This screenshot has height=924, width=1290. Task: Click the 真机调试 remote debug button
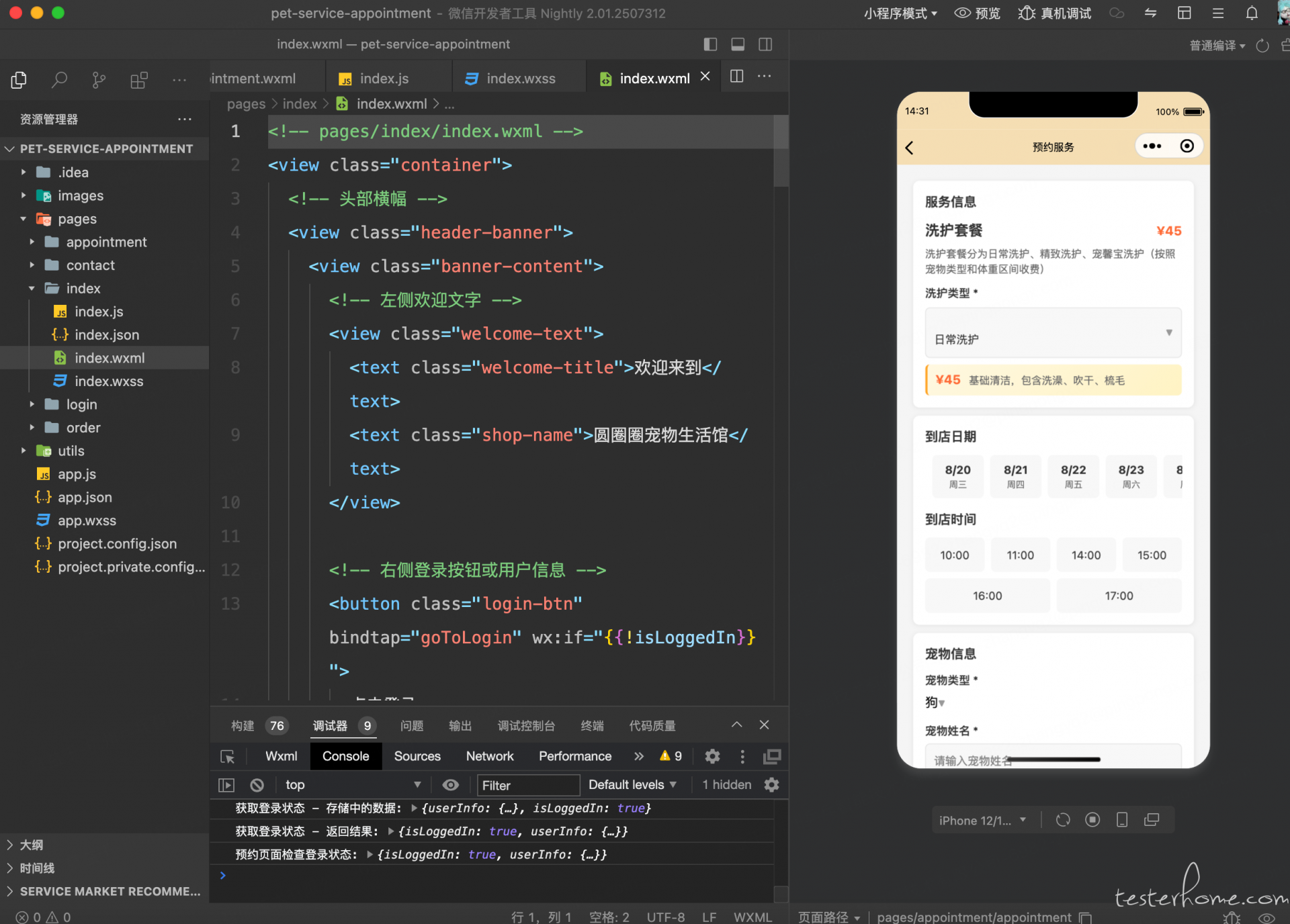[x=1055, y=13]
